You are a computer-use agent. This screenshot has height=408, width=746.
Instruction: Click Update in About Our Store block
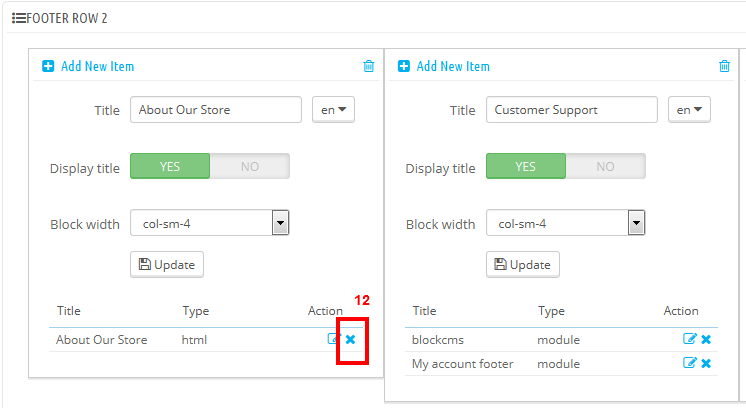[x=167, y=264]
